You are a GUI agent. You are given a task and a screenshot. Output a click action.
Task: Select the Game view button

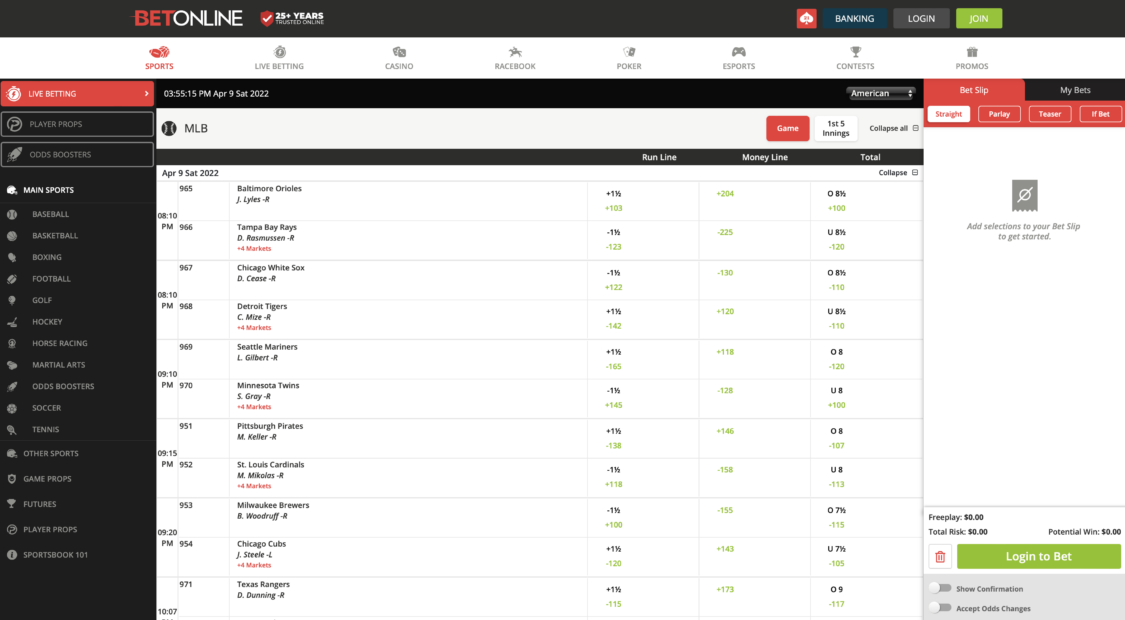[x=788, y=128]
